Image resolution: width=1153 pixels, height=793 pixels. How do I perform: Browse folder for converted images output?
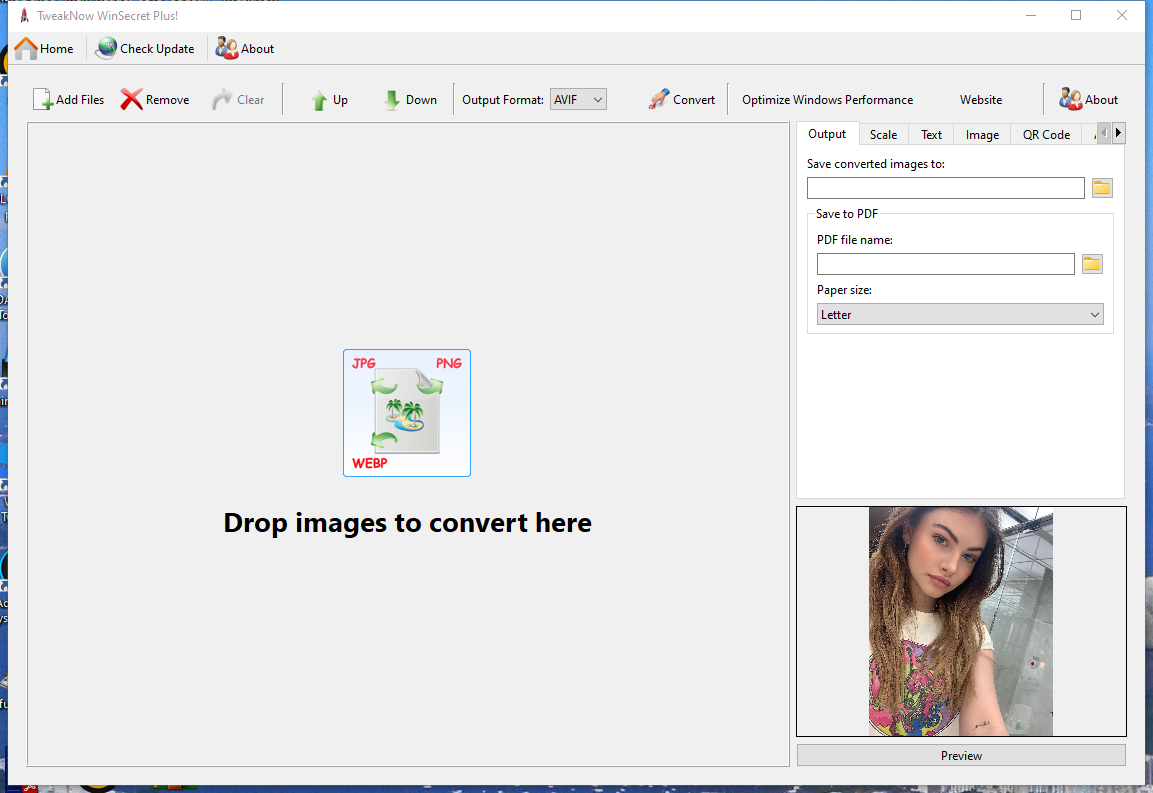(x=1102, y=188)
